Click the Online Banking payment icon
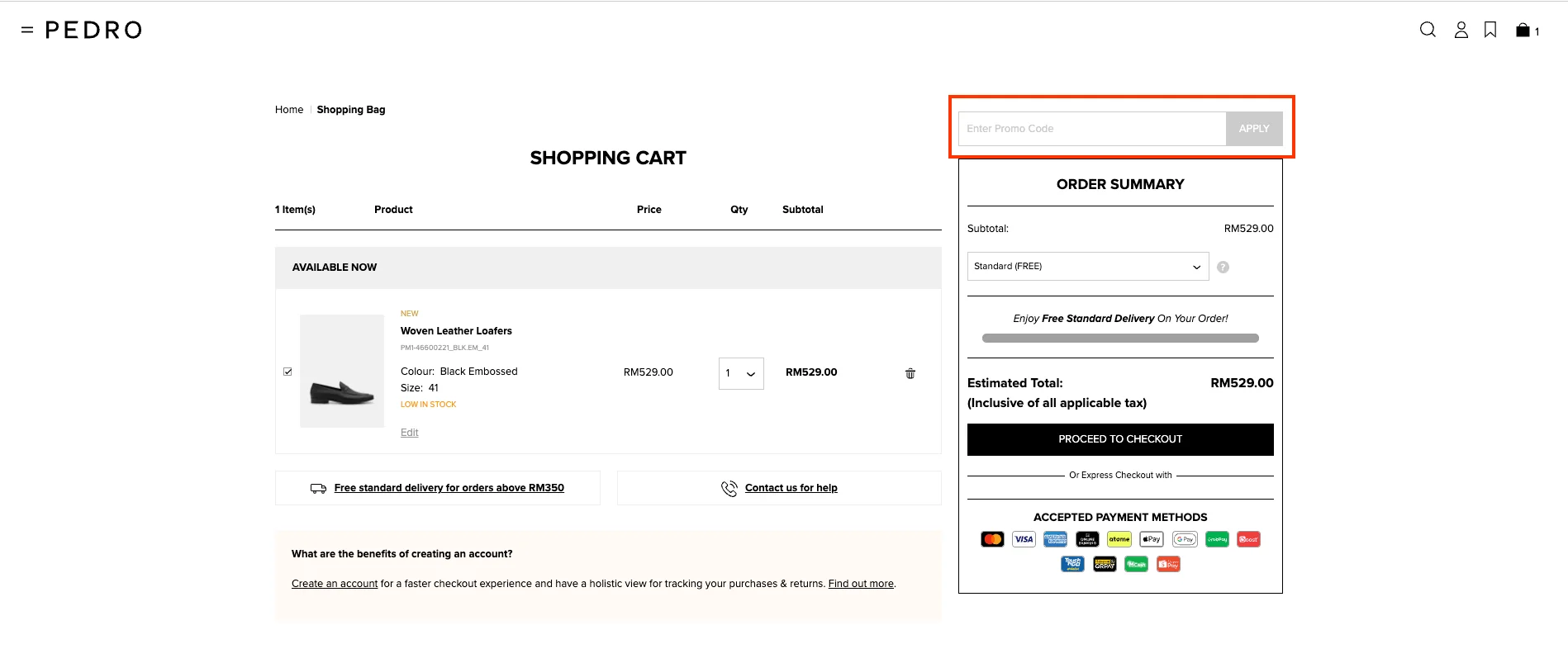Screen dimensions: 1568x649 tap(1087, 539)
